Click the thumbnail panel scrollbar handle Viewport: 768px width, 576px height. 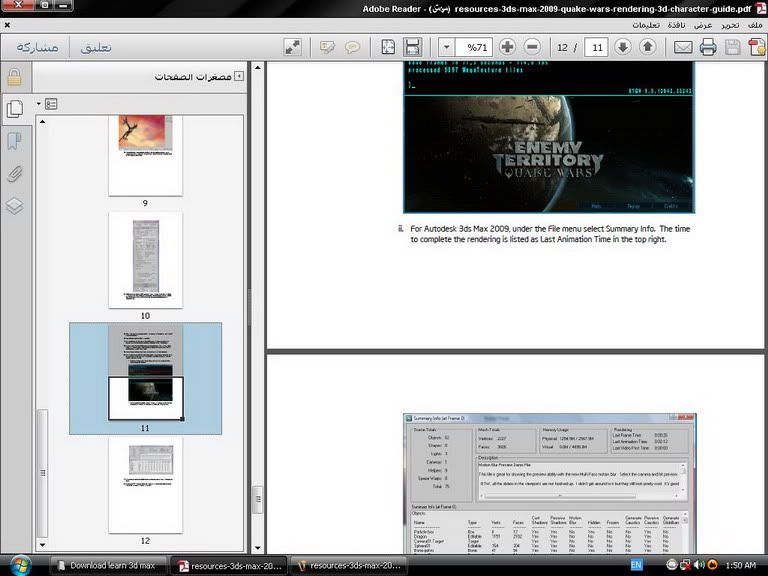[x=43, y=473]
